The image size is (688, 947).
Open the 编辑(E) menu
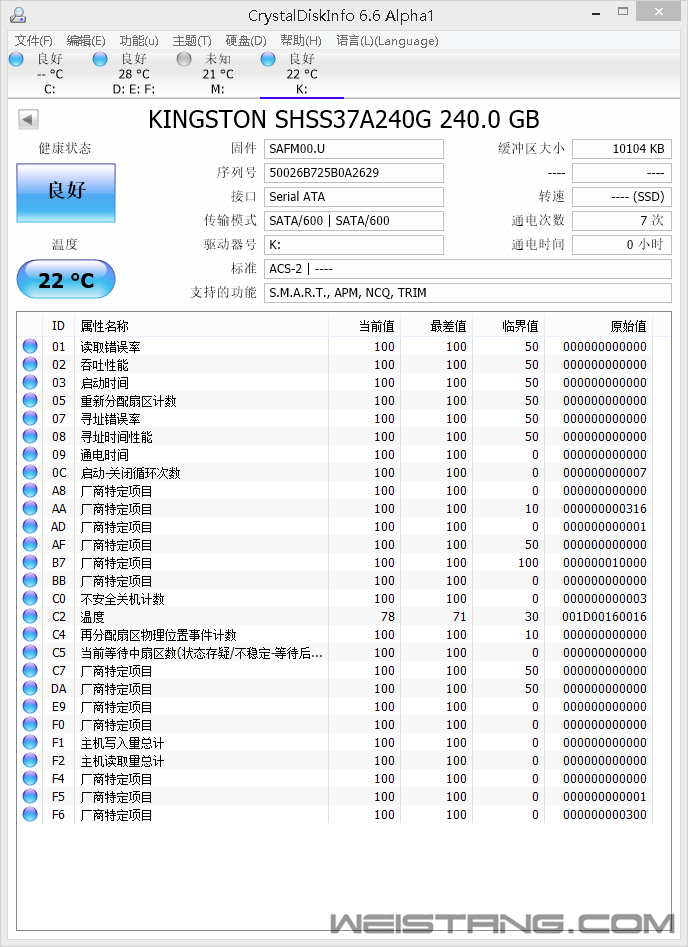[86, 40]
